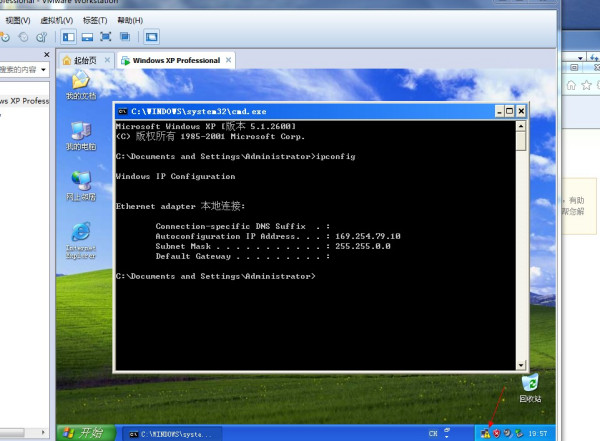Click the CH language bar indicator

pyautogui.click(x=433, y=433)
